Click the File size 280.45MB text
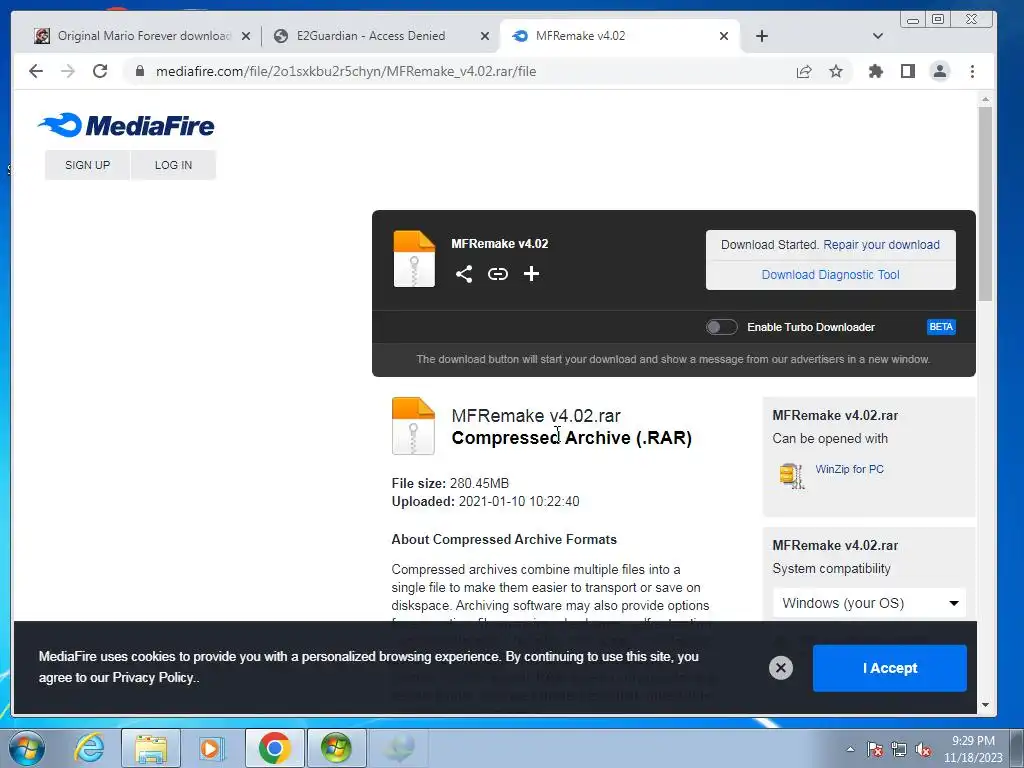1024x768 pixels. 450,483
